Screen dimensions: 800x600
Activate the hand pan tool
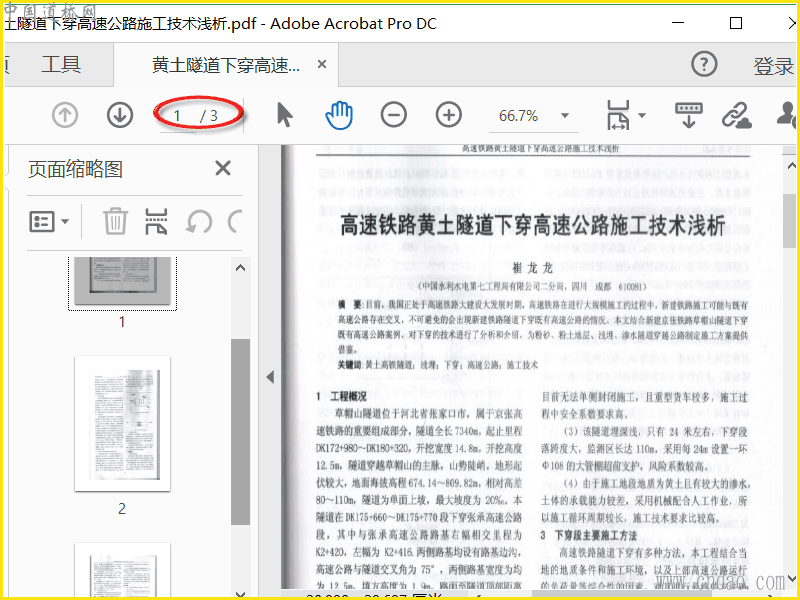[x=339, y=115]
